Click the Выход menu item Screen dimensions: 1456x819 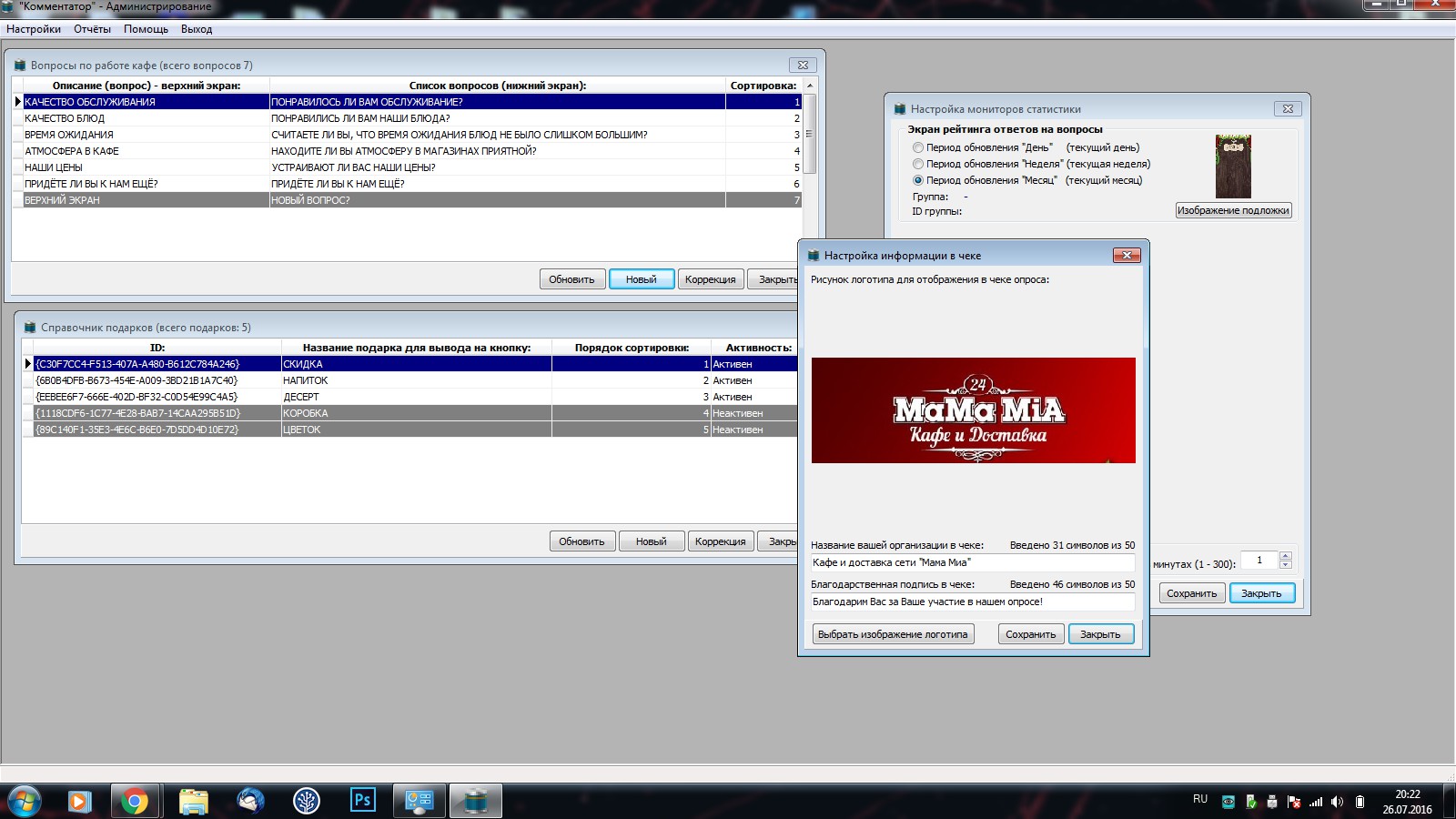coord(197,29)
